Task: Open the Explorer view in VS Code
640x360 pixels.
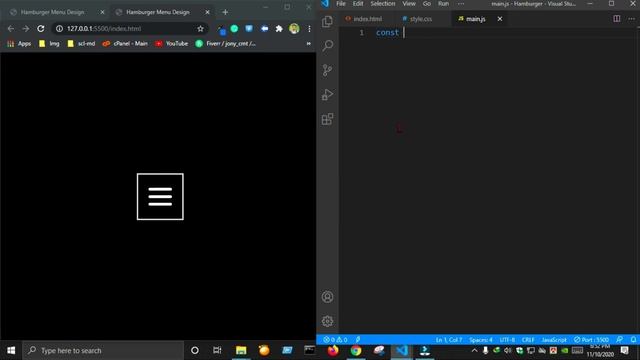Action: pyautogui.click(x=327, y=21)
